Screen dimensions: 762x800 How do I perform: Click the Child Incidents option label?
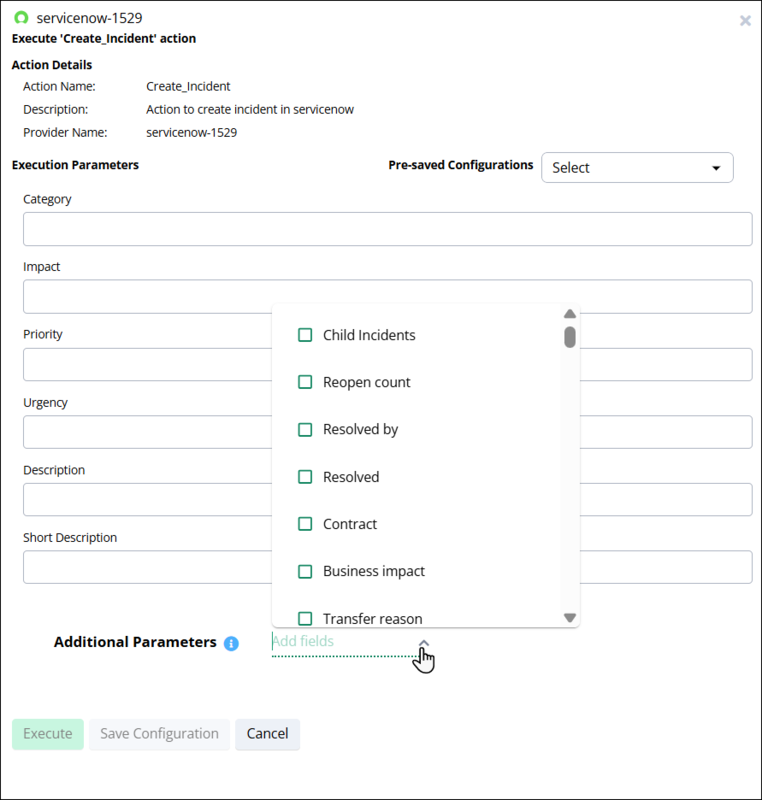[x=369, y=335]
